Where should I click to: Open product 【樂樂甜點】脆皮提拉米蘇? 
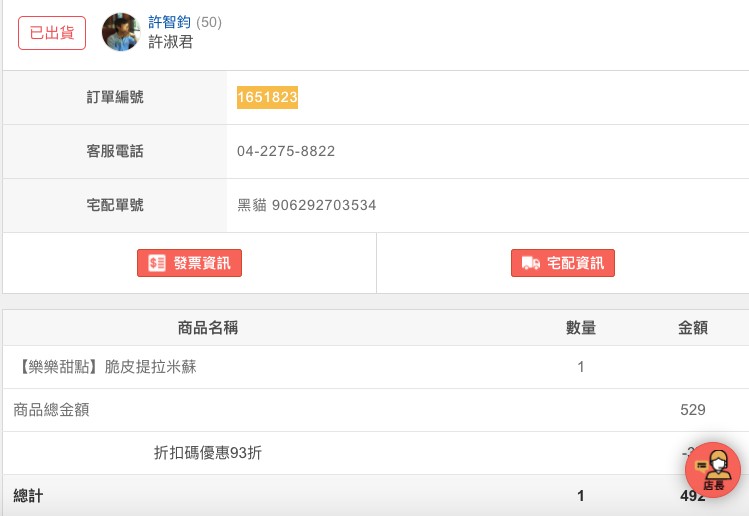click(x=105, y=367)
